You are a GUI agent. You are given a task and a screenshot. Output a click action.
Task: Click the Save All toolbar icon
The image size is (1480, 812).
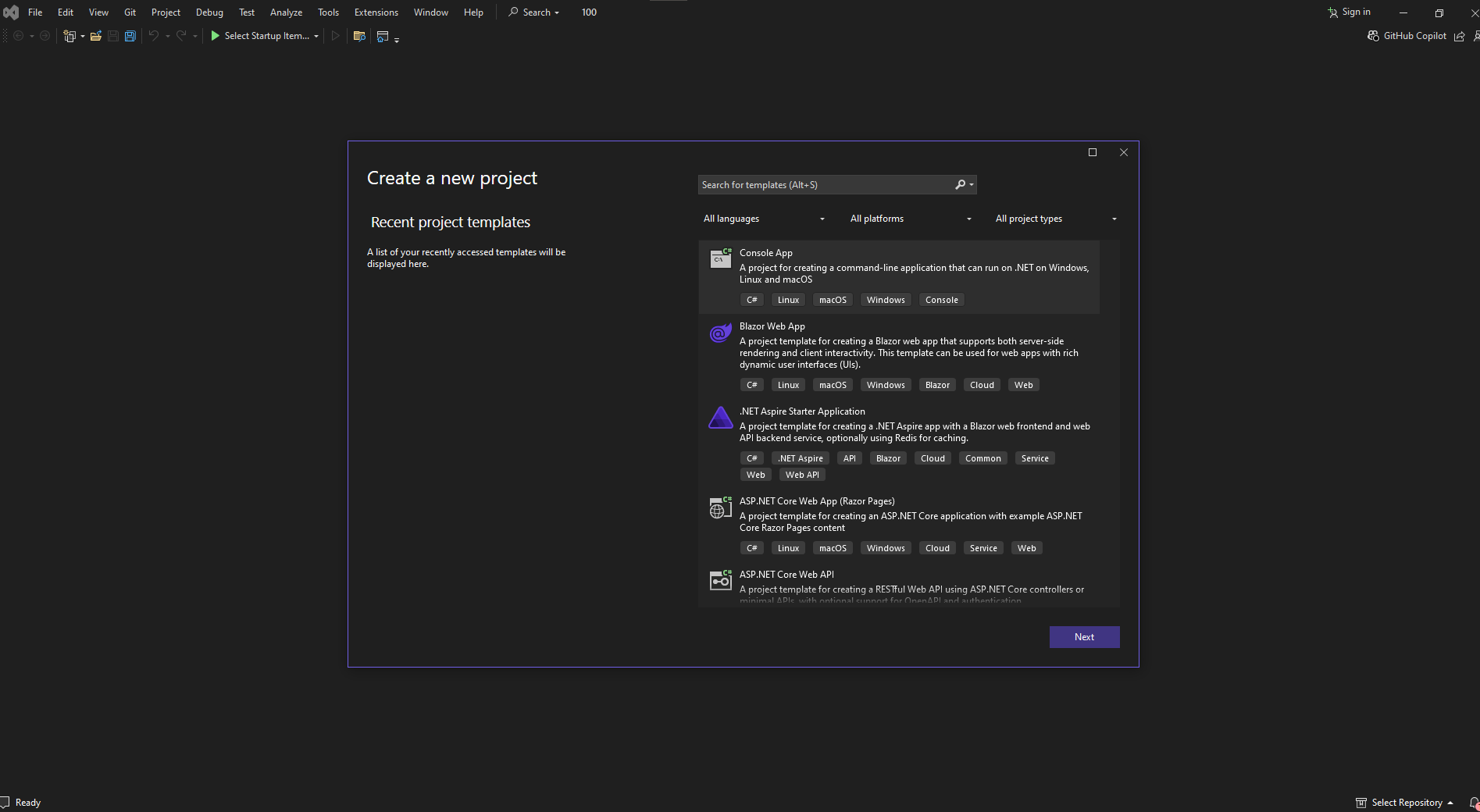point(130,36)
